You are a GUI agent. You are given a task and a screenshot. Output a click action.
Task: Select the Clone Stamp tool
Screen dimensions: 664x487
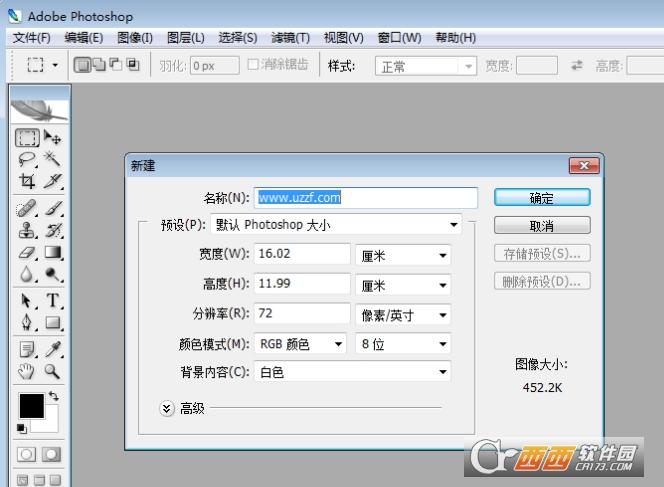pos(27,230)
